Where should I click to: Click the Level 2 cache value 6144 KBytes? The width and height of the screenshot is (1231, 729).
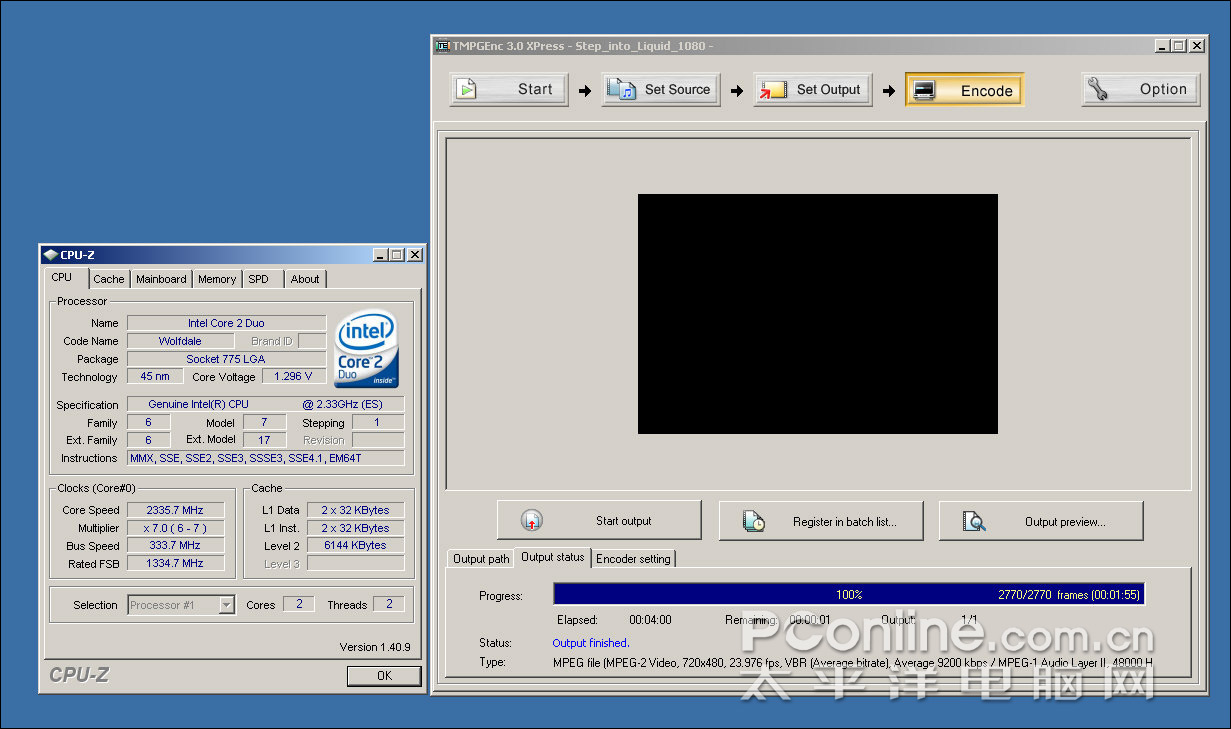pyautogui.click(x=356, y=546)
